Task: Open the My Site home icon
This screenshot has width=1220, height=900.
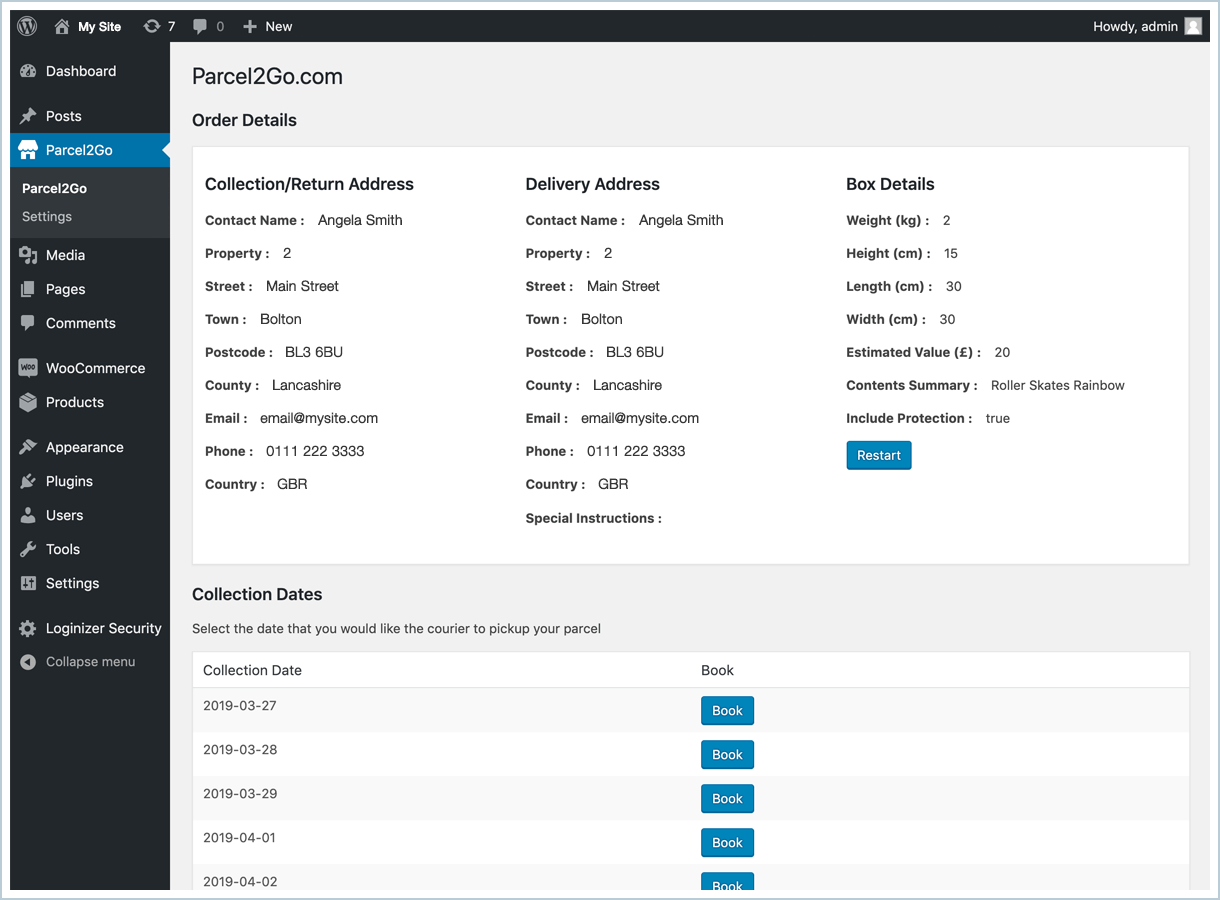Action: 62,27
